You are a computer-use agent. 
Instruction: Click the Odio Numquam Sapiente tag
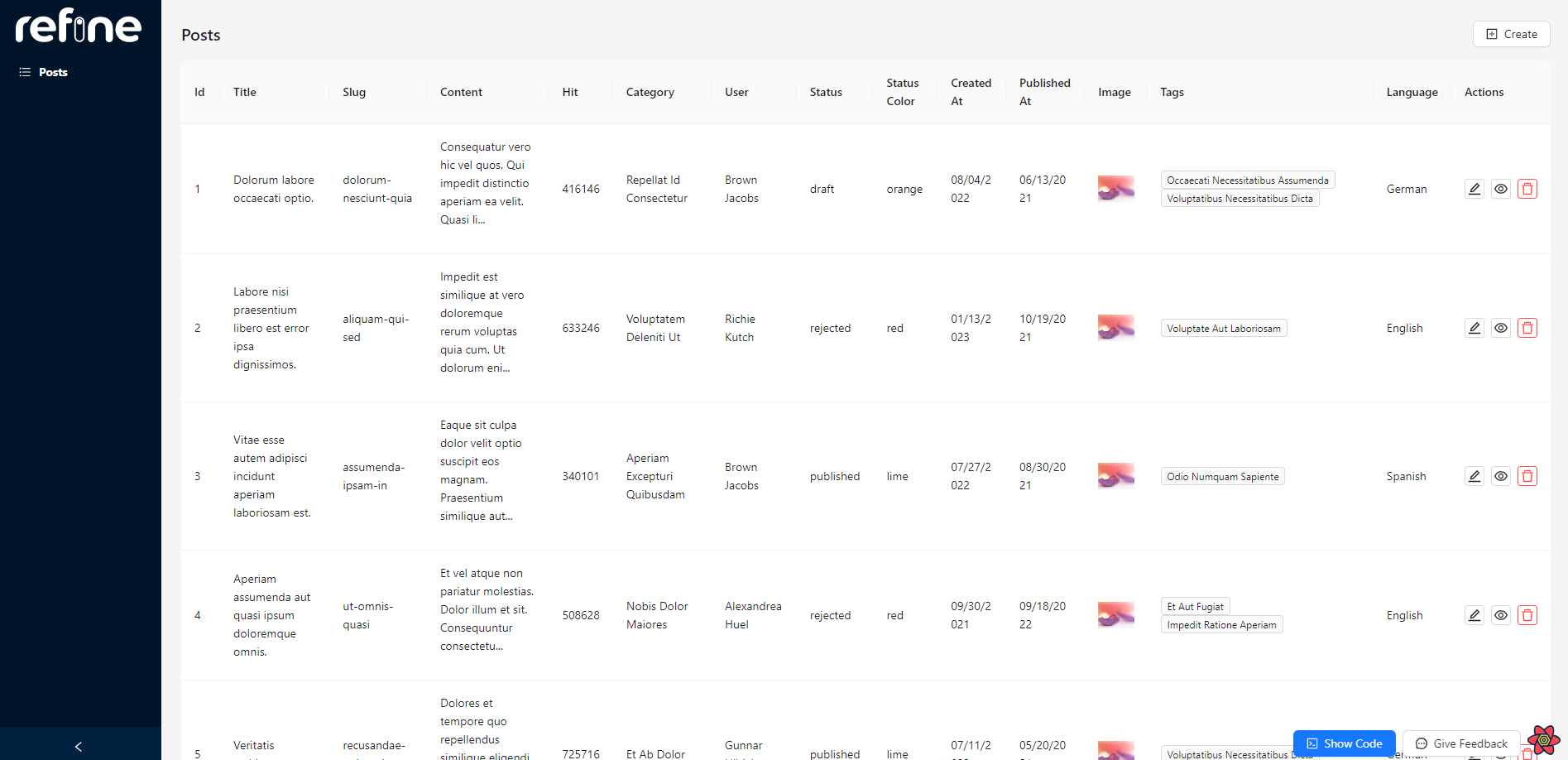(x=1222, y=477)
